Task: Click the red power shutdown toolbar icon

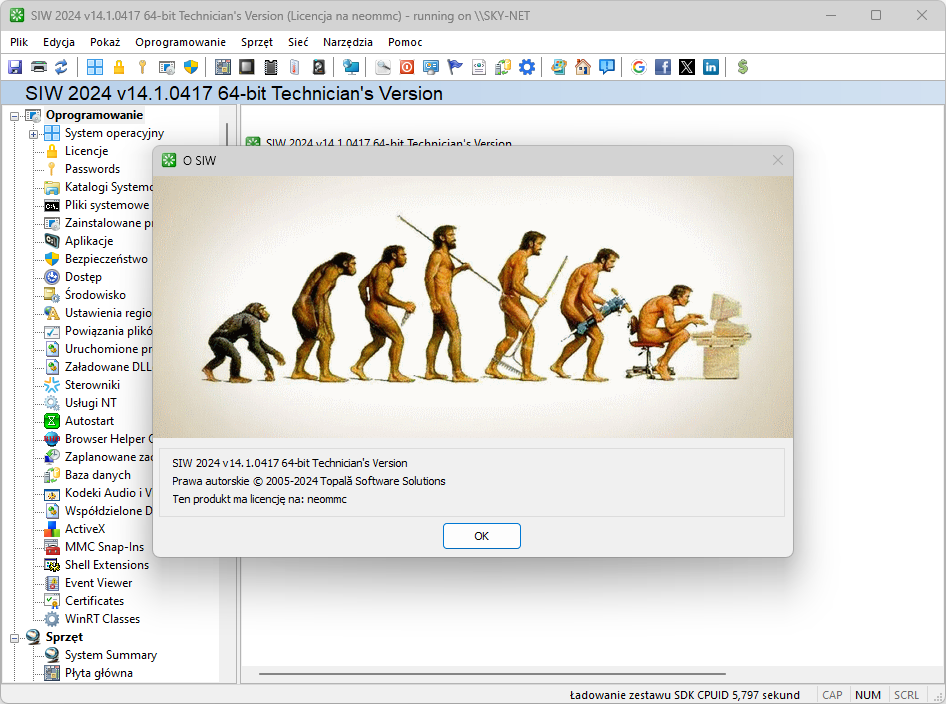Action: pyautogui.click(x=407, y=67)
